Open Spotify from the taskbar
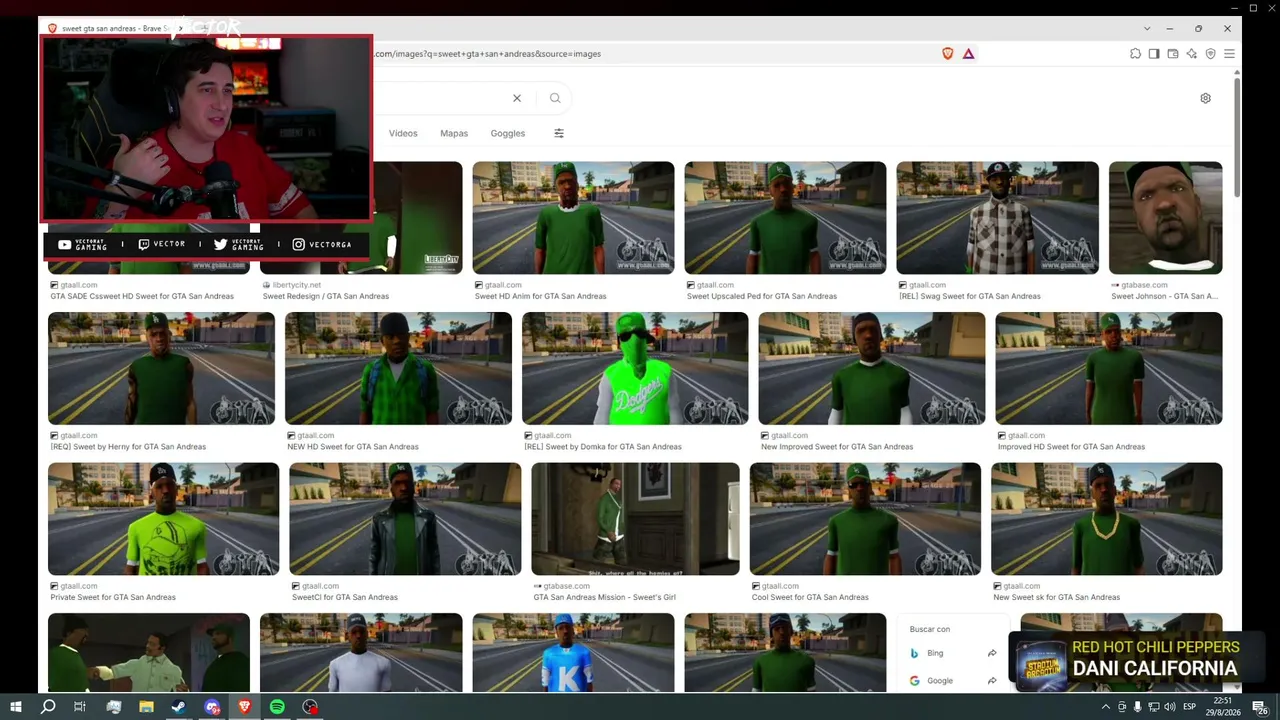This screenshot has height=720, width=1280. point(277,707)
